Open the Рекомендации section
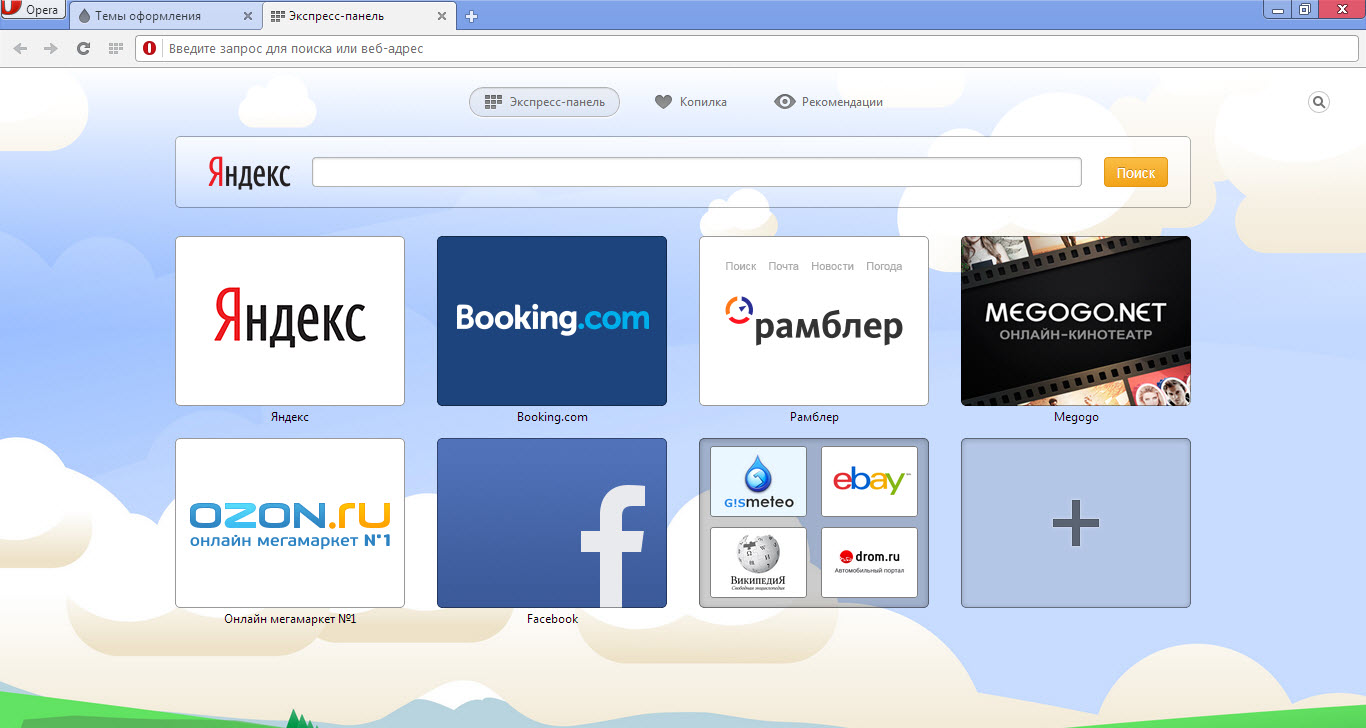This screenshot has width=1366, height=728. [x=829, y=102]
